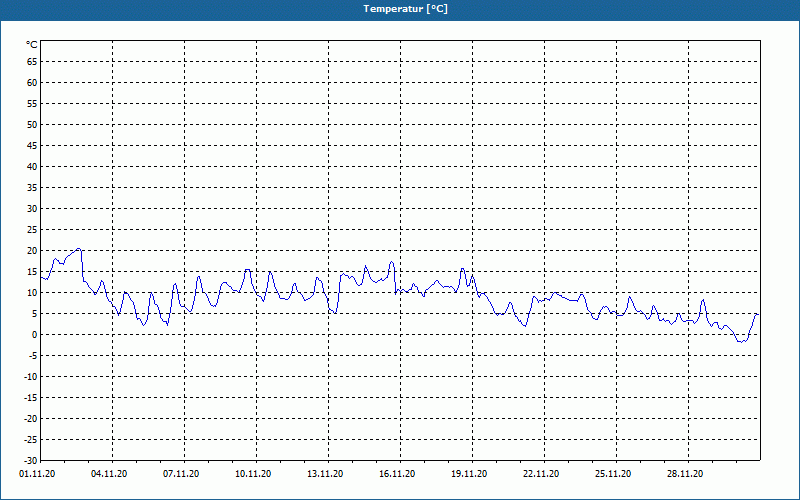The image size is (800, 500).
Task: Select the 50 axis label
Action: [x=32, y=124]
